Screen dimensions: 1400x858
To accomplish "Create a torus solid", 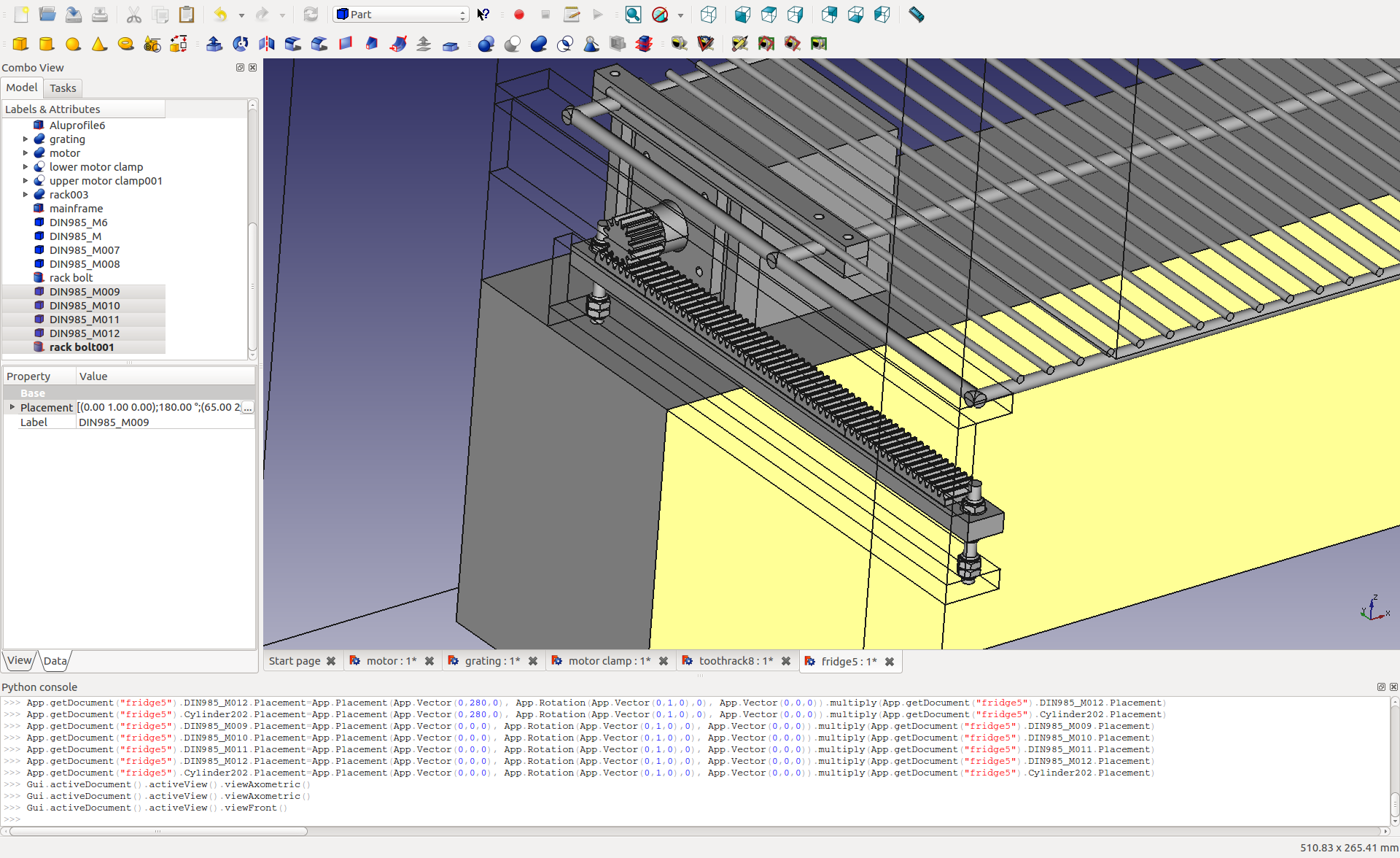I will tap(125, 44).
